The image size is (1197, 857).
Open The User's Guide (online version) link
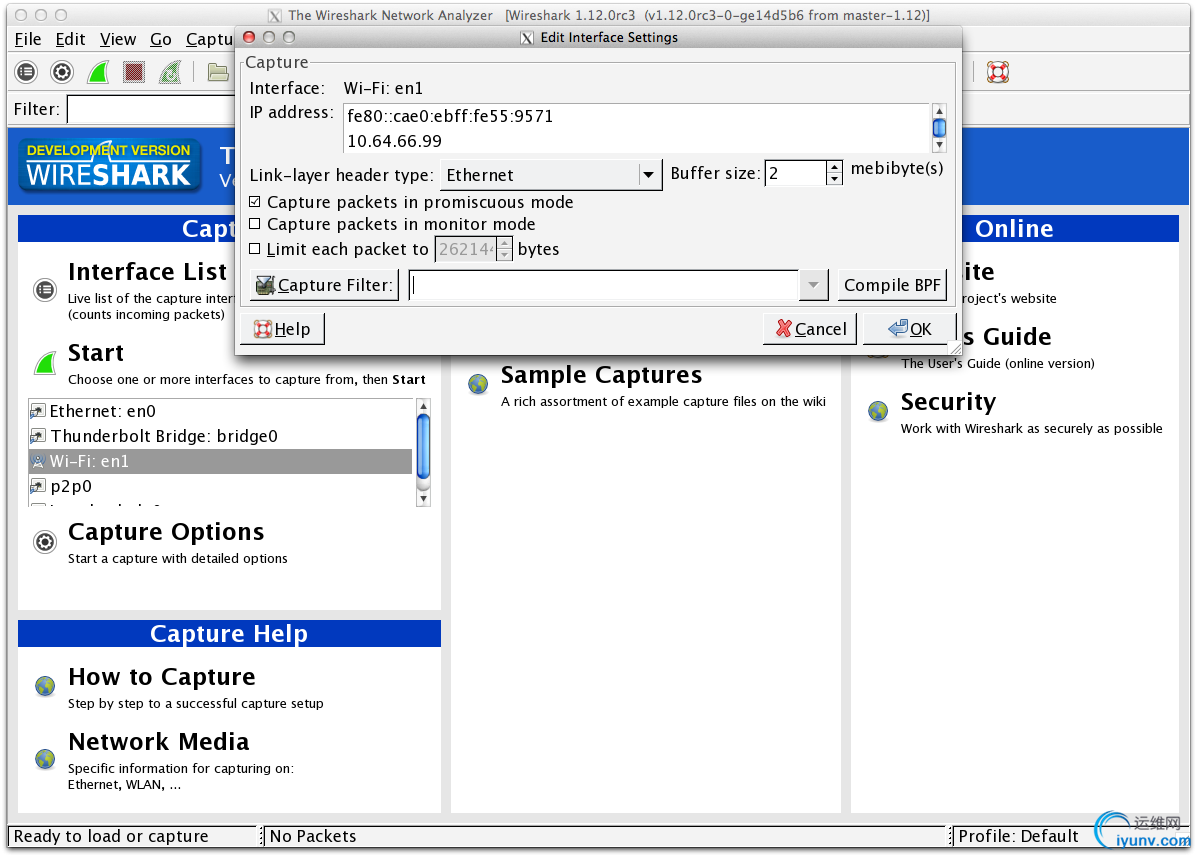[x=998, y=364]
